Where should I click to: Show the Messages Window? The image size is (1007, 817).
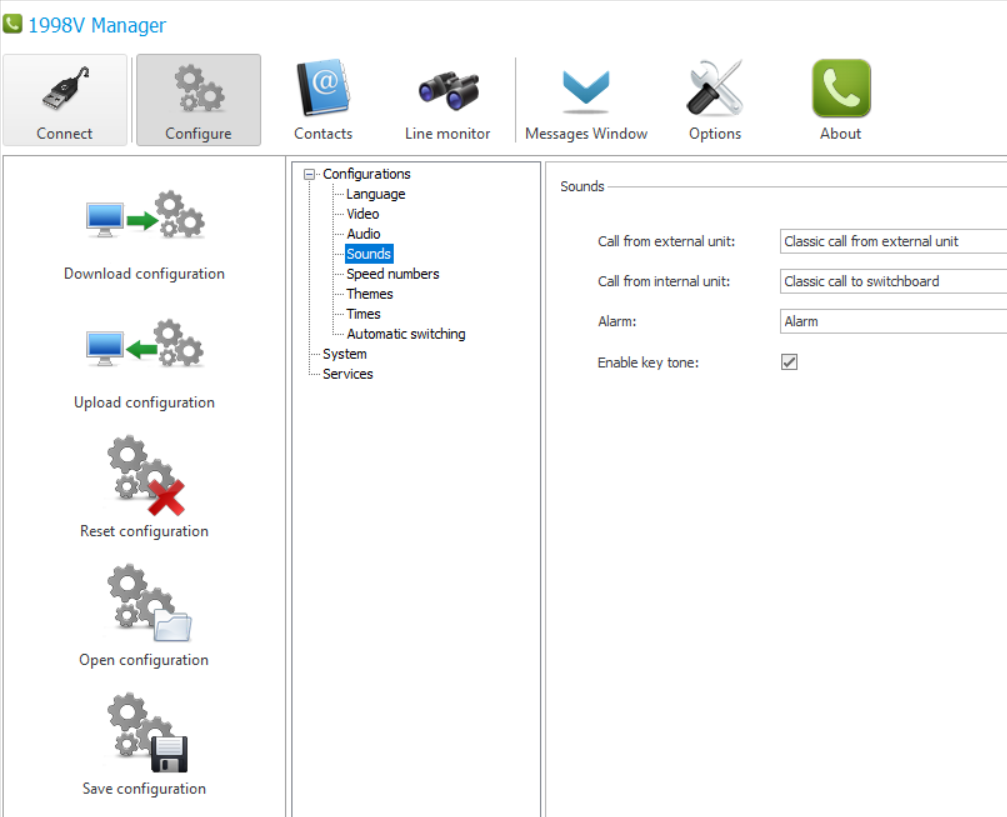coord(586,90)
